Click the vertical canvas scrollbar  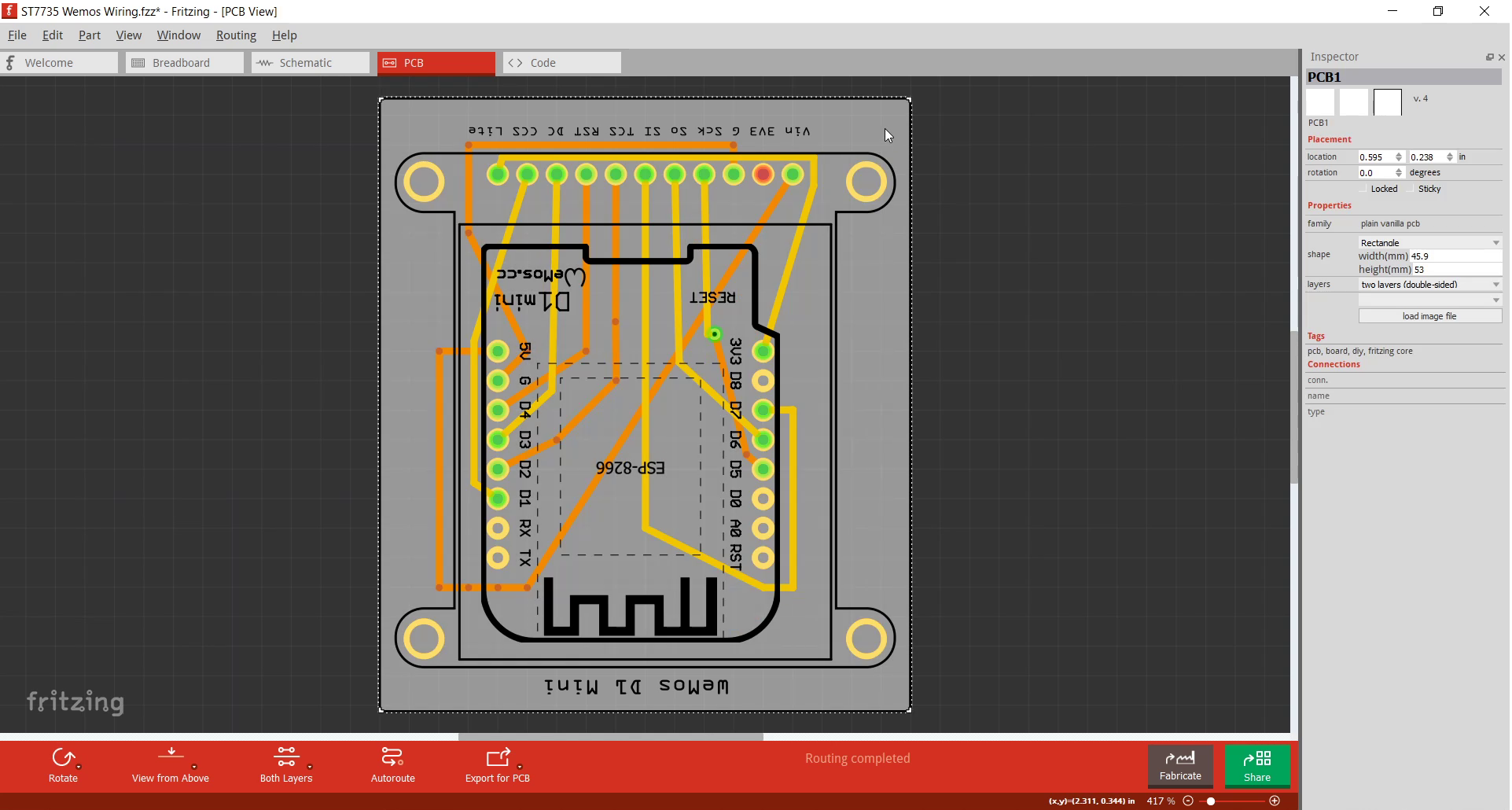(1294, 407)
